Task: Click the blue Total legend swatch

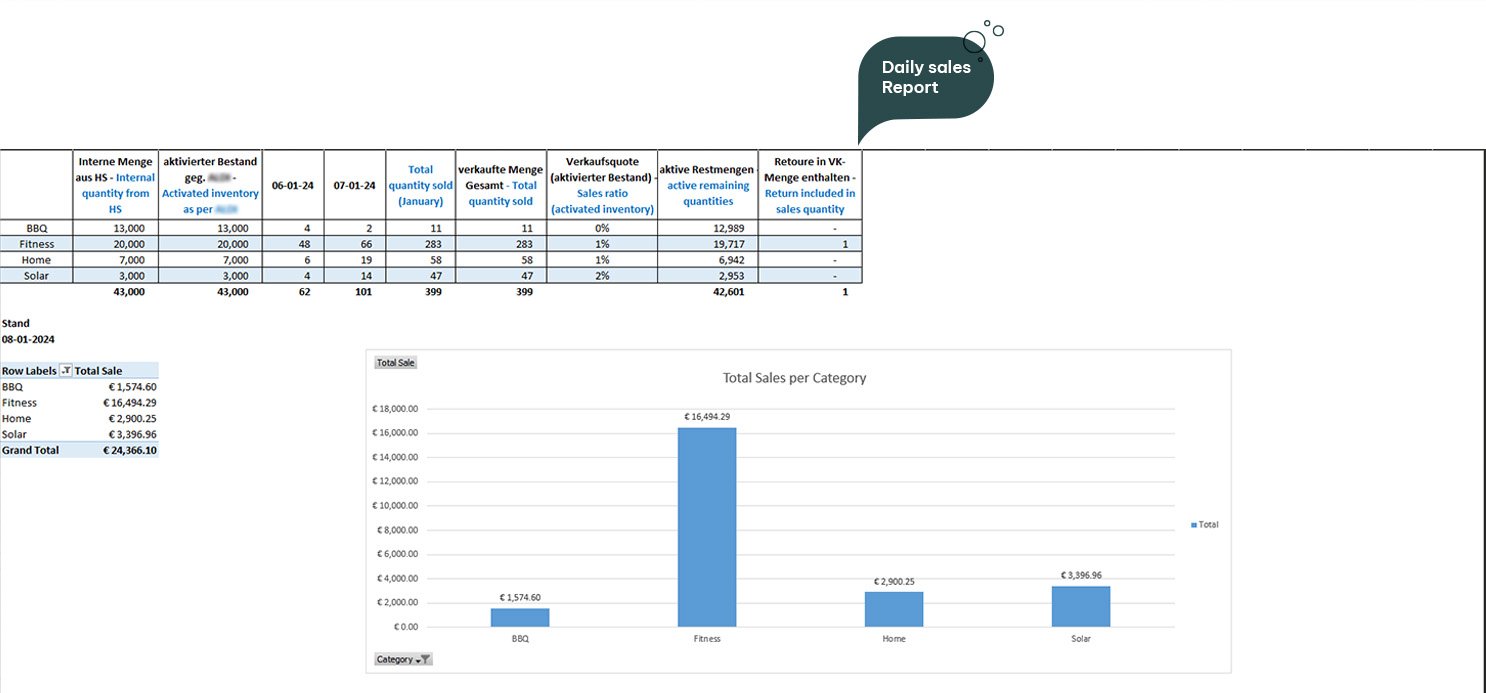Action: point(1194,524)
